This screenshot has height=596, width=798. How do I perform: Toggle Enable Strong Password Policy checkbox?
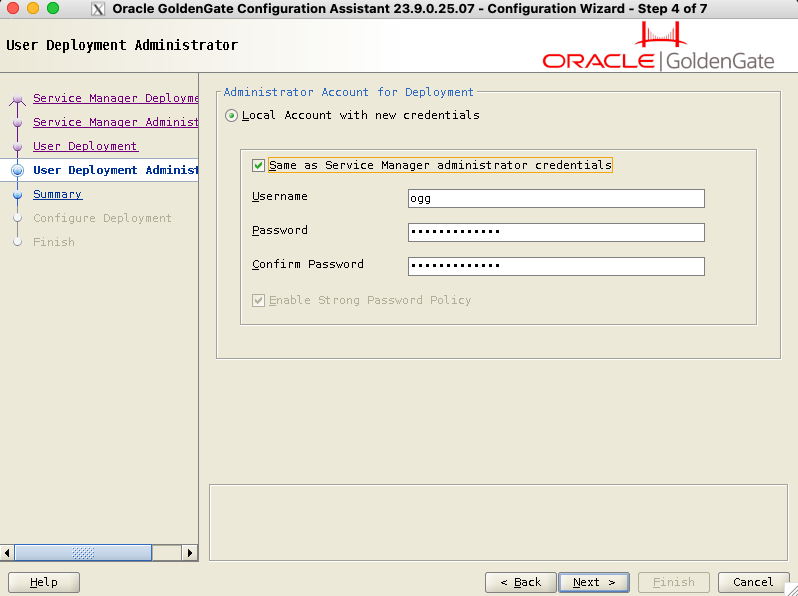click(x=259, y=300)
